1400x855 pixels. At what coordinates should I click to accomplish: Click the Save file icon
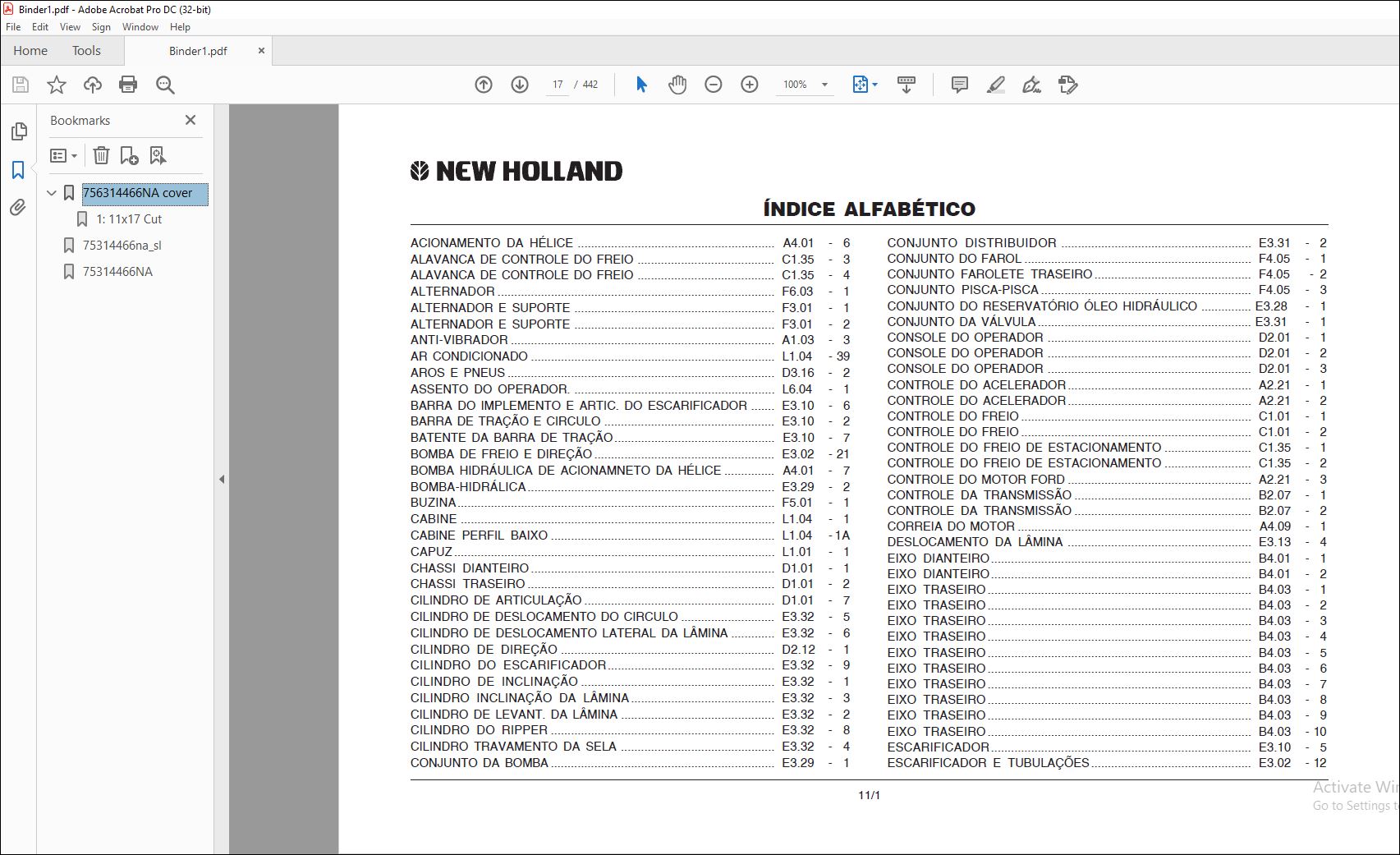tap(21, 85)
